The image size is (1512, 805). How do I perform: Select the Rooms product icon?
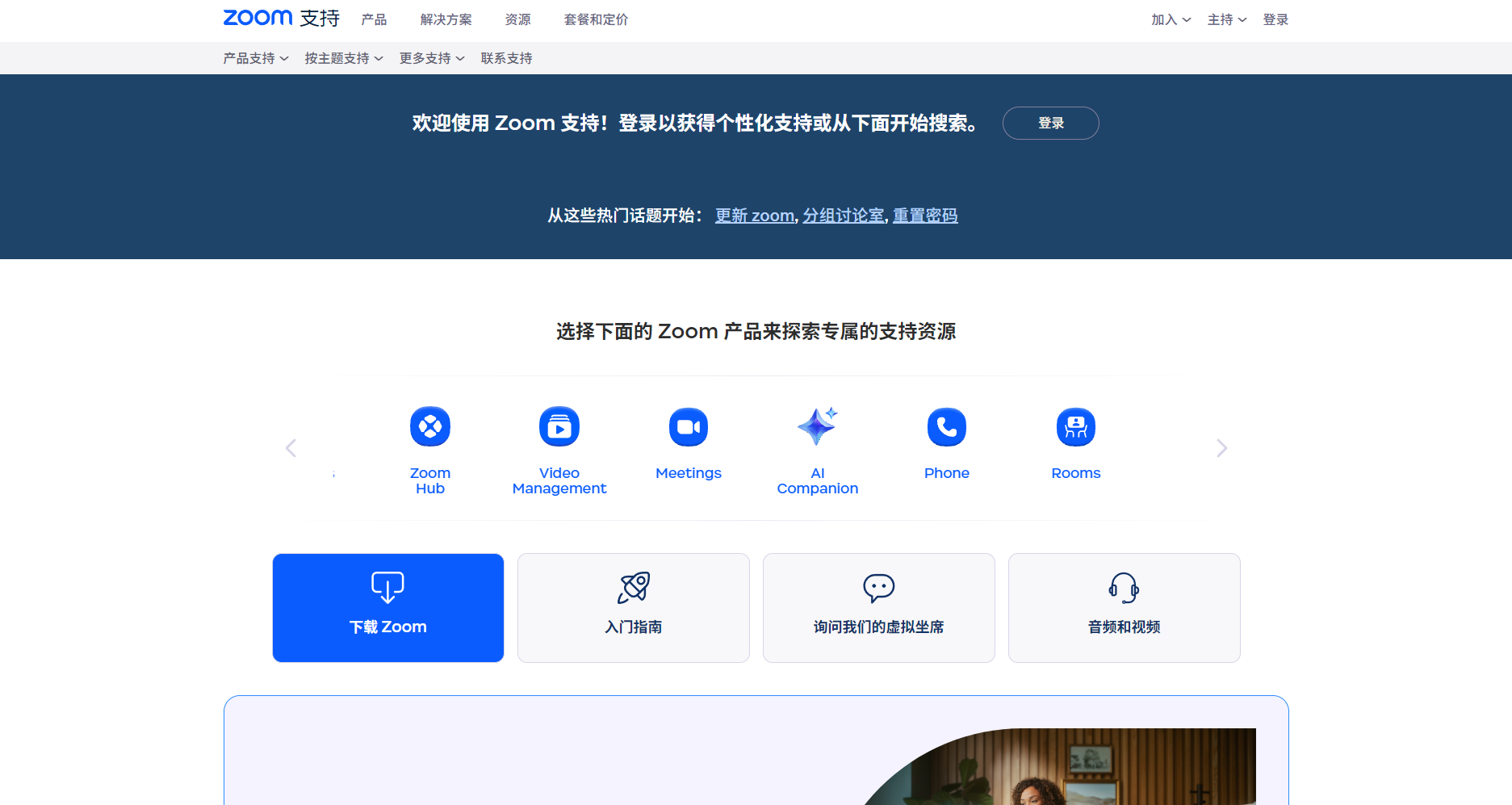click(1075, 426)
